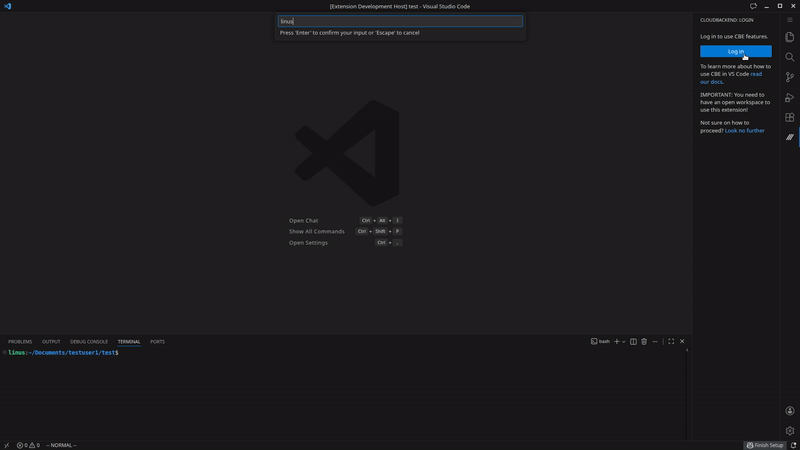
Task: Open the Extensions view
Action: [x=789, y=117]
